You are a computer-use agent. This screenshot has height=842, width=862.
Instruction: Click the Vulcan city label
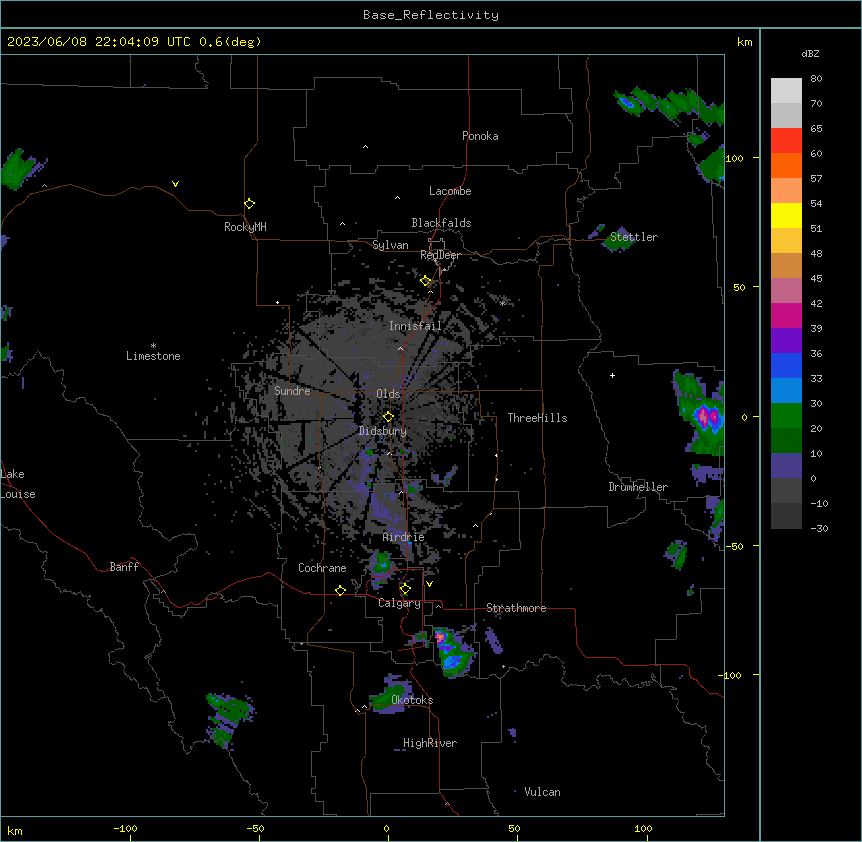[x=543, y=792]
